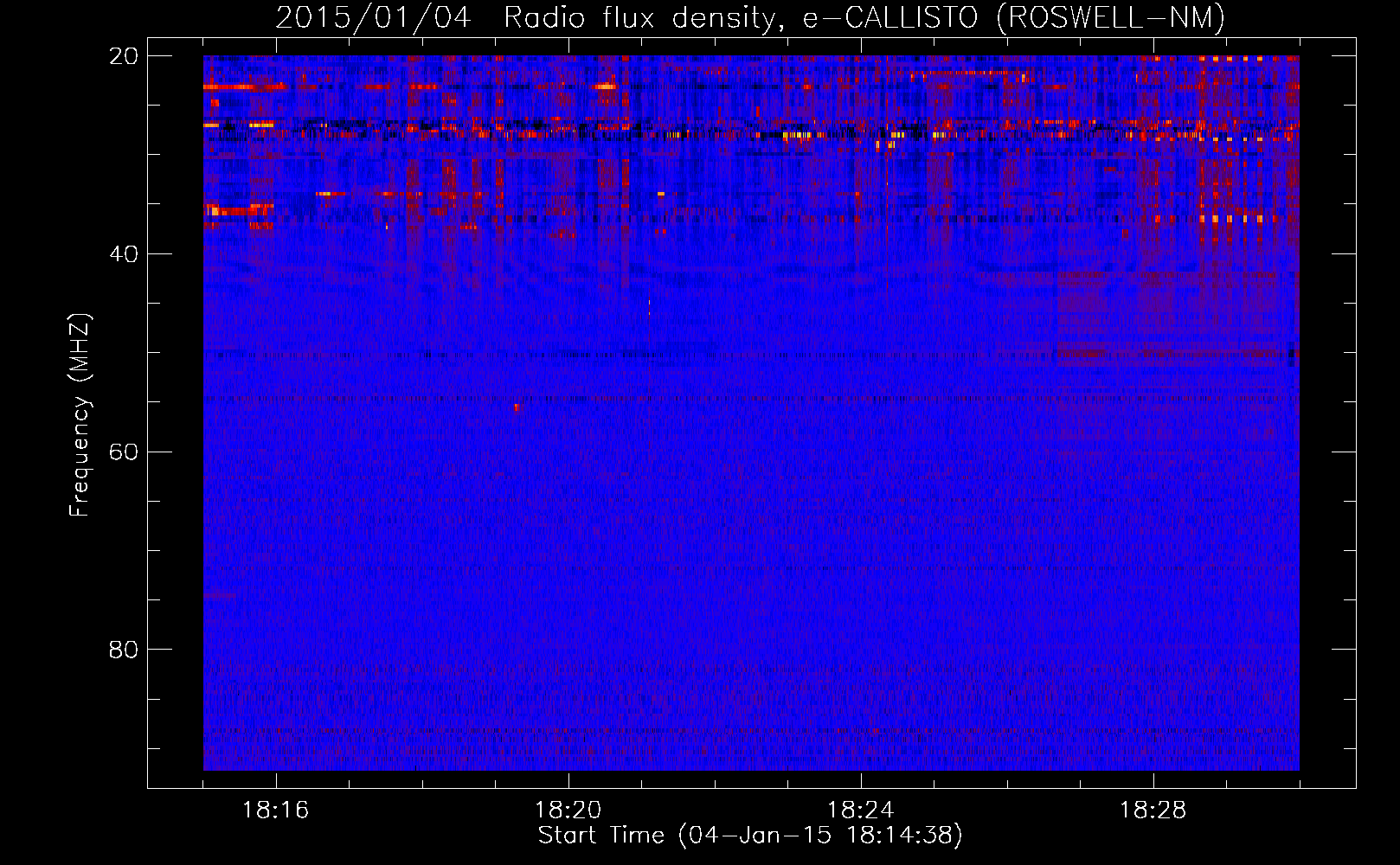The image size is (1400, 865).
Task: Select the 18:24 time tick label
Action: 860,811
